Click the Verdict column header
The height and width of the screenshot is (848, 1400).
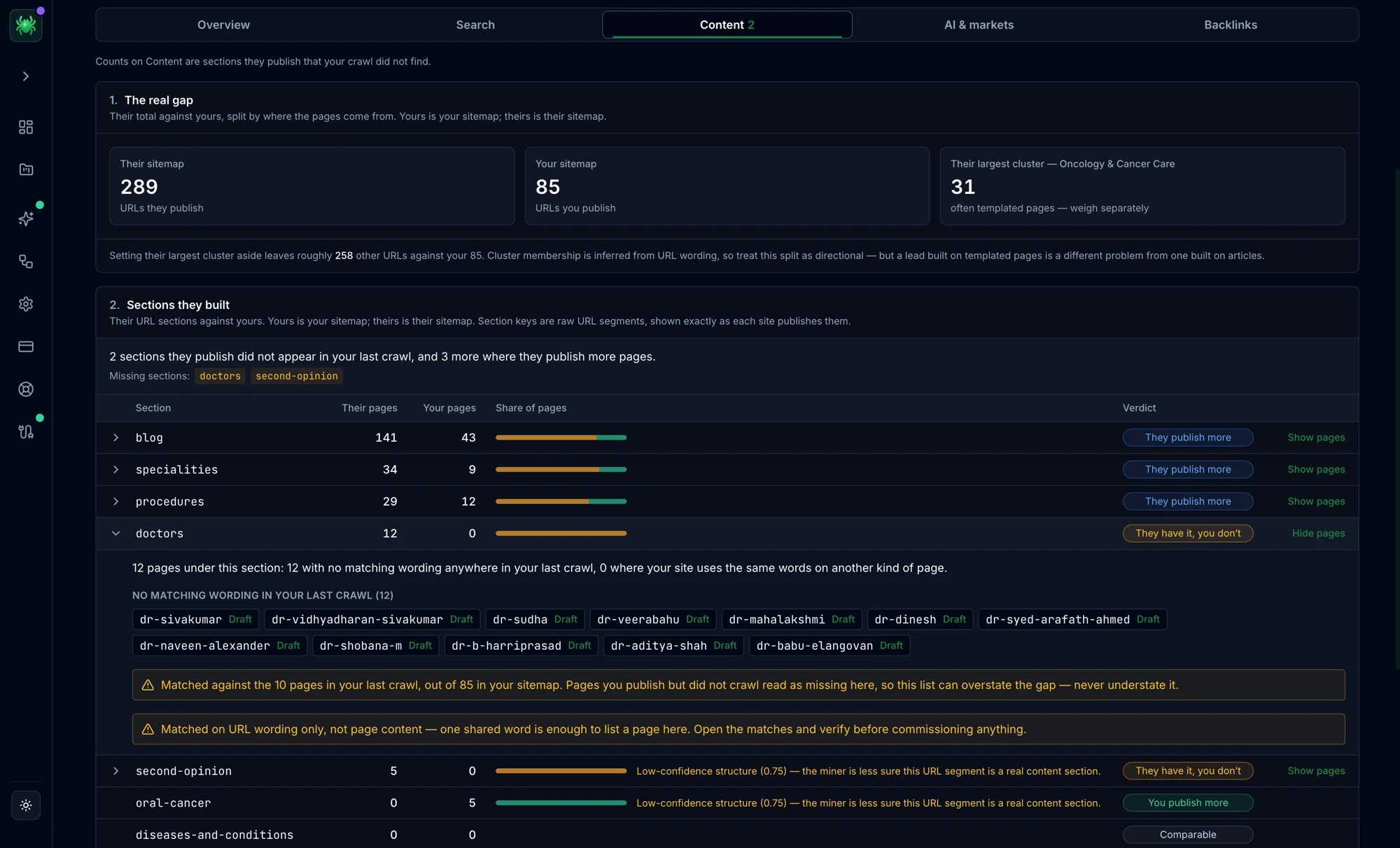point(1139,408)
